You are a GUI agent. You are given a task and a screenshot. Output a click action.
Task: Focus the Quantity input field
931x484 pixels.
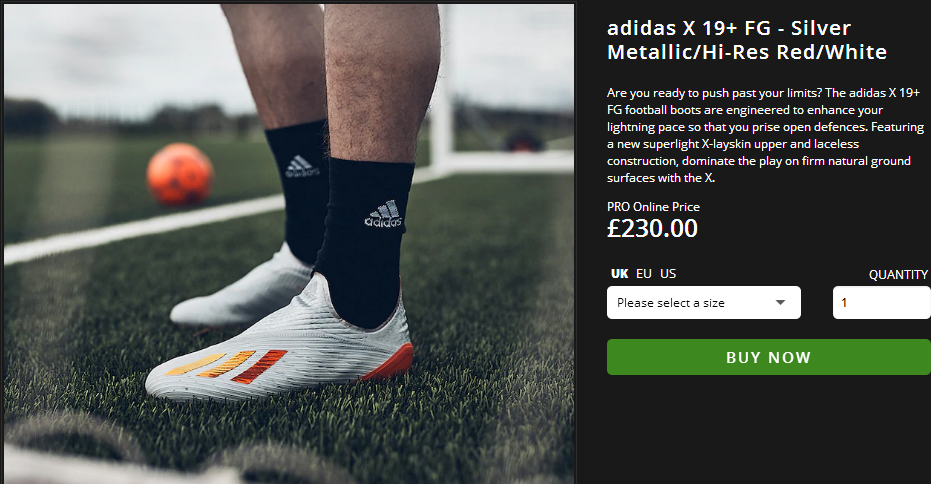click(881, 303)
